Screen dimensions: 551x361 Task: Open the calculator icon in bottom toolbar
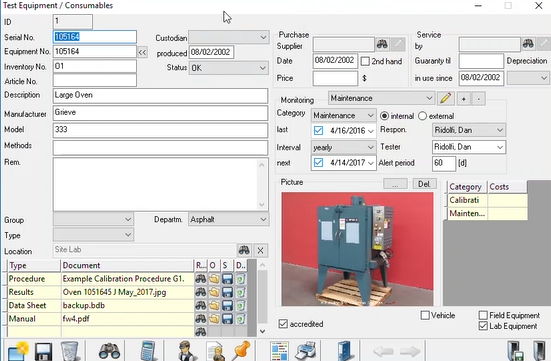click(x=148, y=351)
